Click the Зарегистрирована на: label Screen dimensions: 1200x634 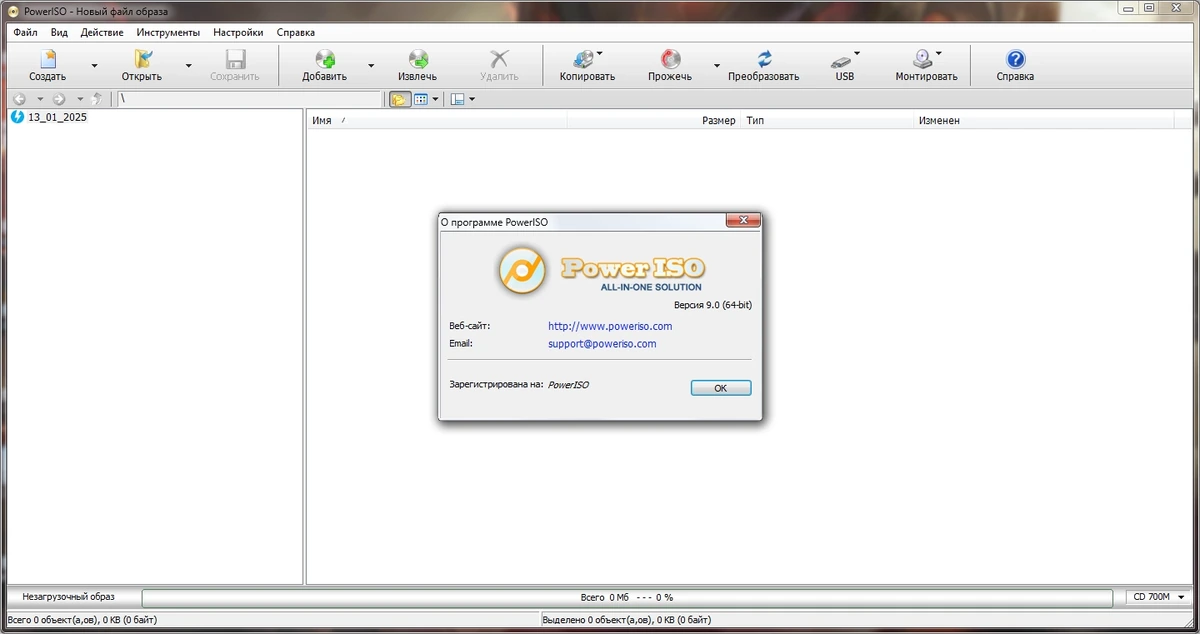point(497,383)
